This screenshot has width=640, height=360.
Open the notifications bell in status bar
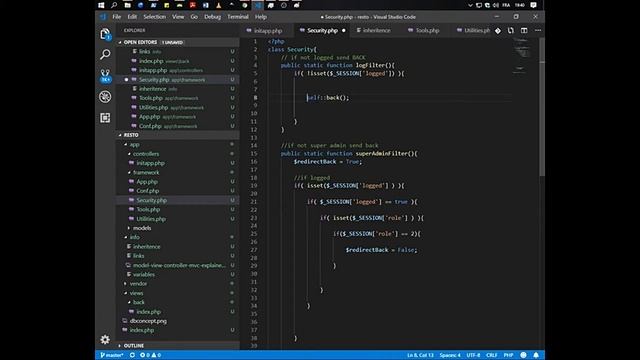(x=536, y=355)
